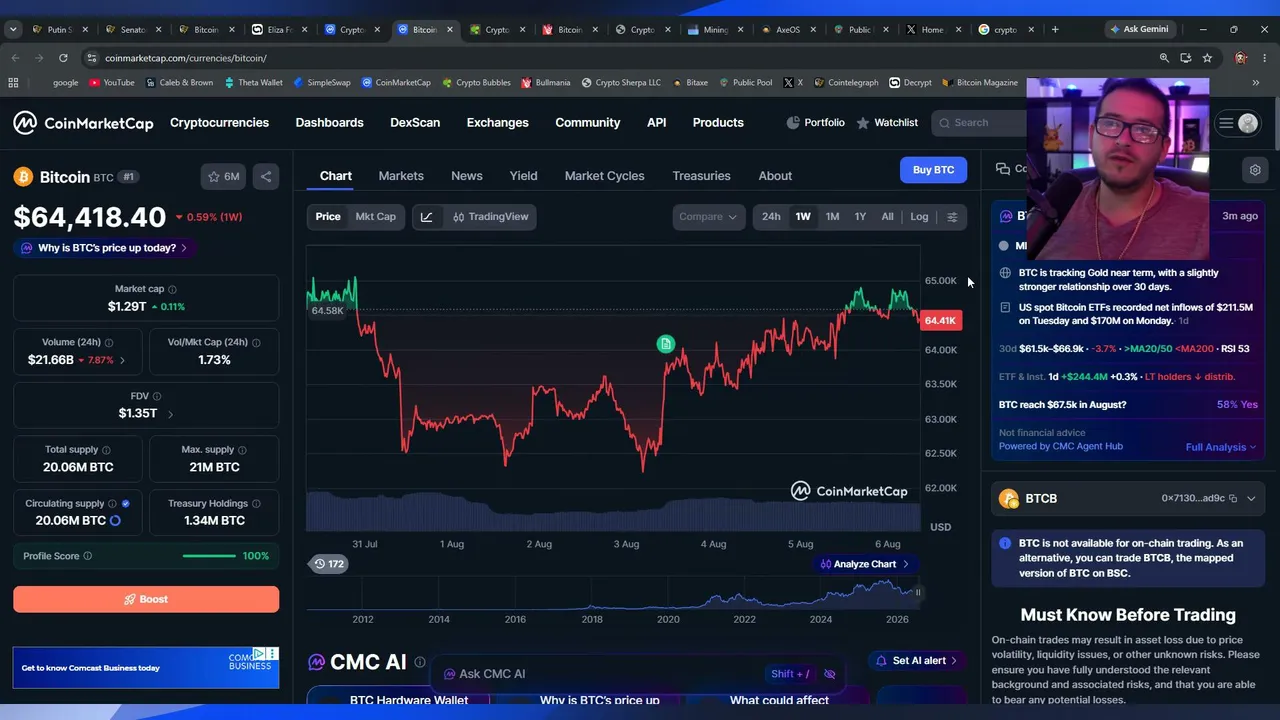
Task: Set chart range to 1W
Action: coord(803,217)
